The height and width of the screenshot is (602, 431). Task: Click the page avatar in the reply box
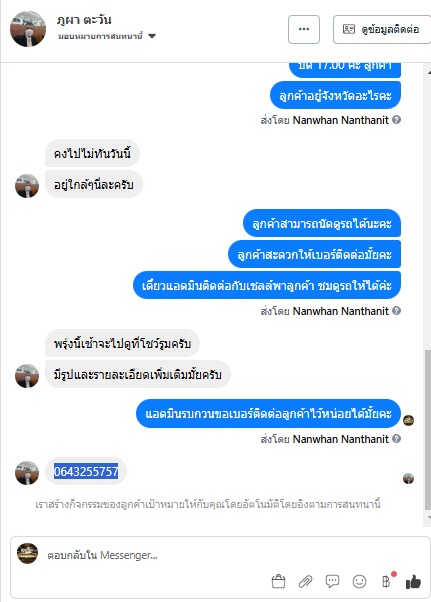pyautogui.click(x=28, y=553)
